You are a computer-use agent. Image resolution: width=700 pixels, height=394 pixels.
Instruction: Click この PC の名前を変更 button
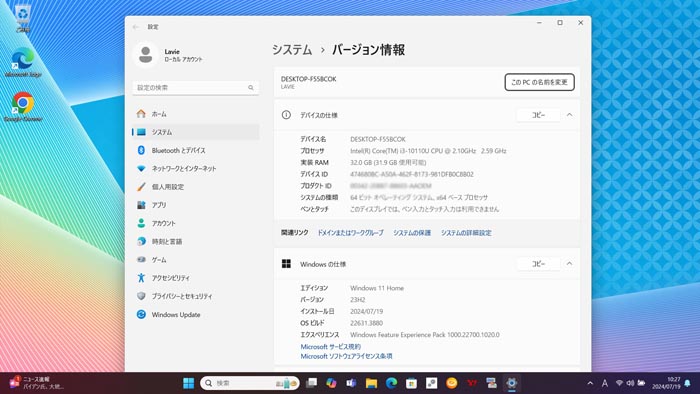(539, 82)
